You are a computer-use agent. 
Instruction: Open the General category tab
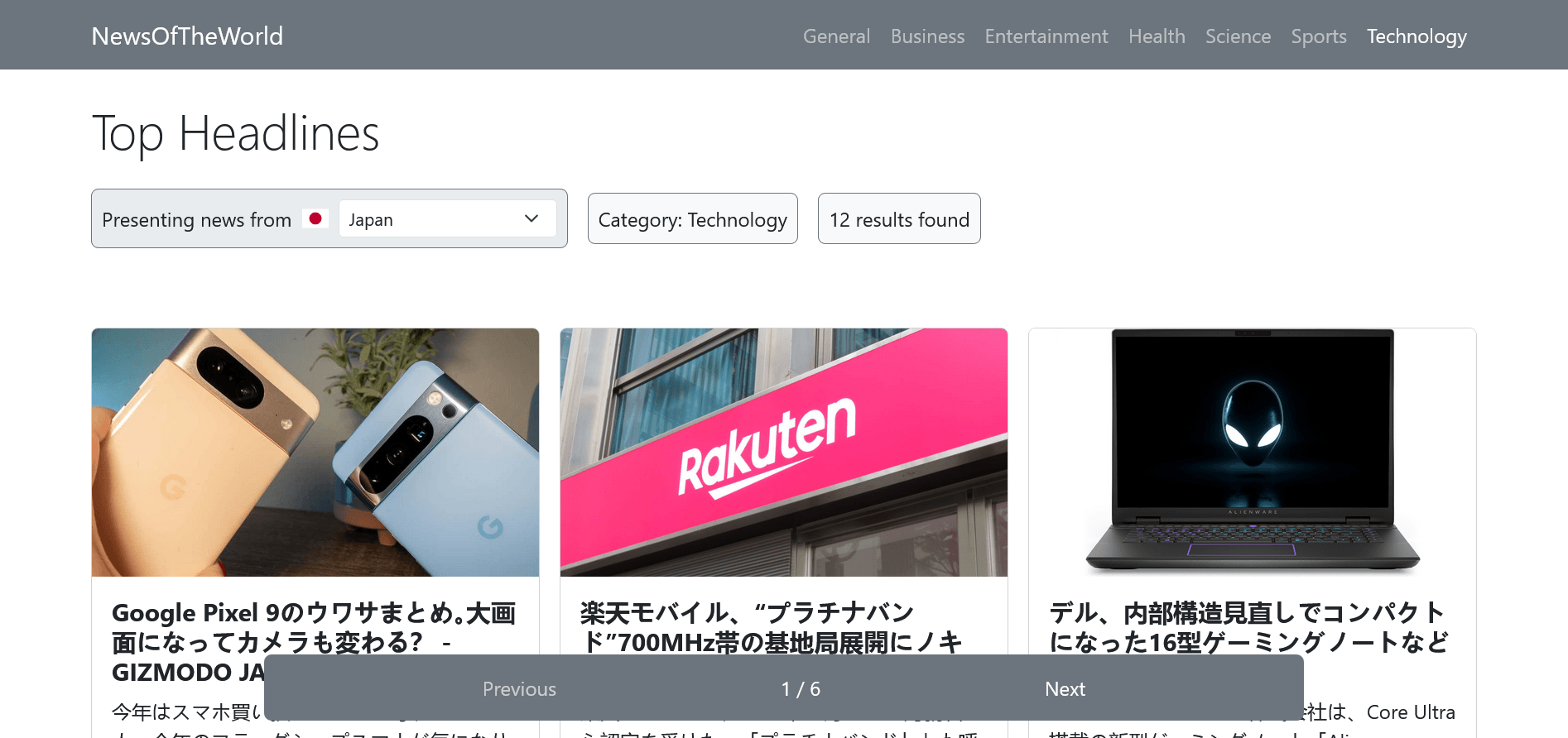pos(836,36)
